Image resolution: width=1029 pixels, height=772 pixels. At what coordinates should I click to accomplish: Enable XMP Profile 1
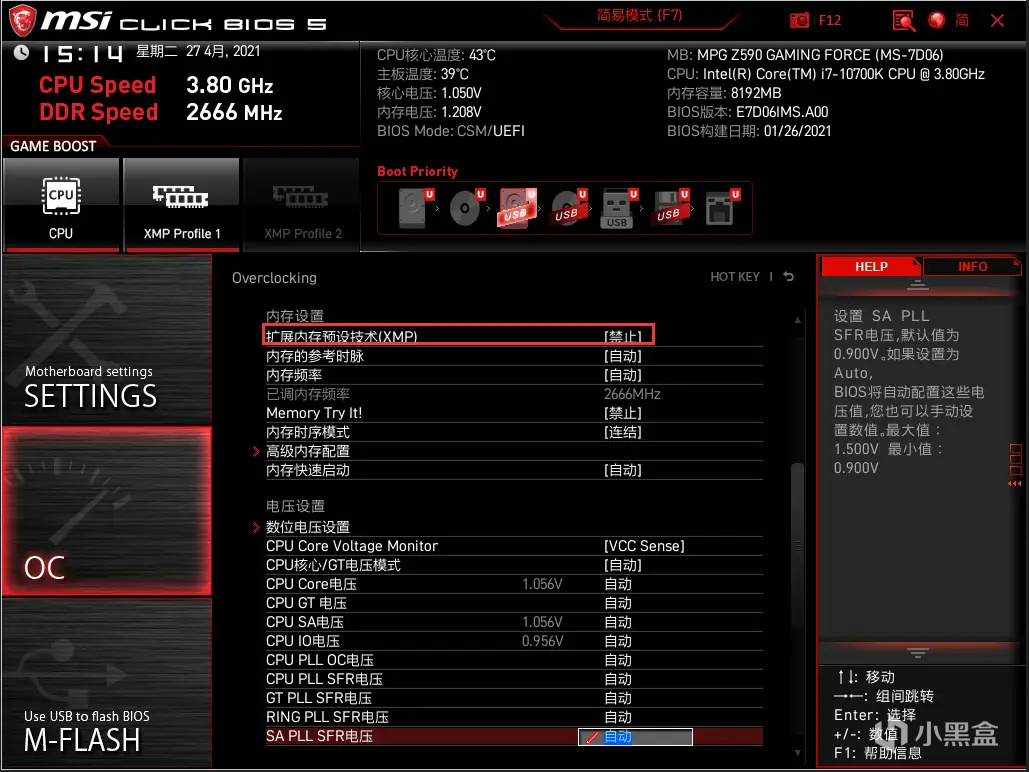tap(182, 204)
